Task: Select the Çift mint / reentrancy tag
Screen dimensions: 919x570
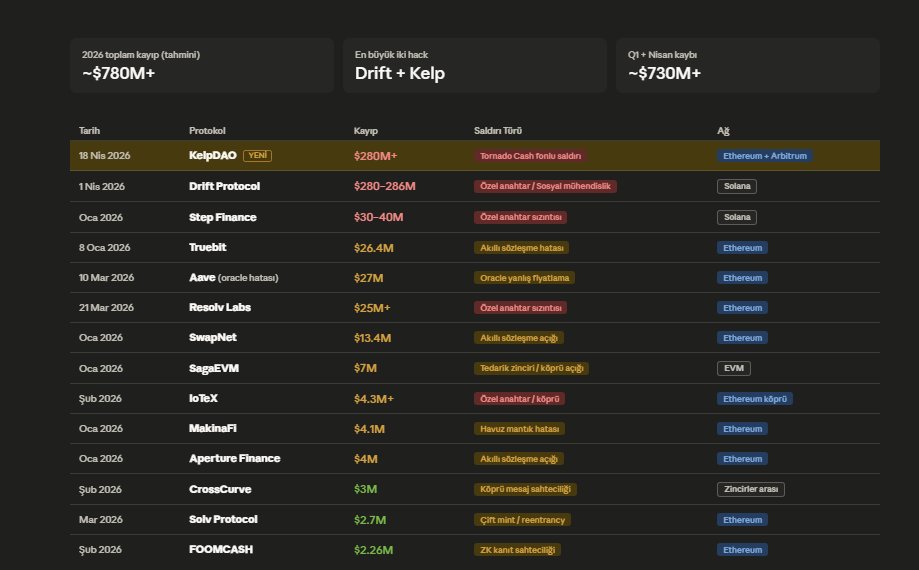Action: click(523, 520)
